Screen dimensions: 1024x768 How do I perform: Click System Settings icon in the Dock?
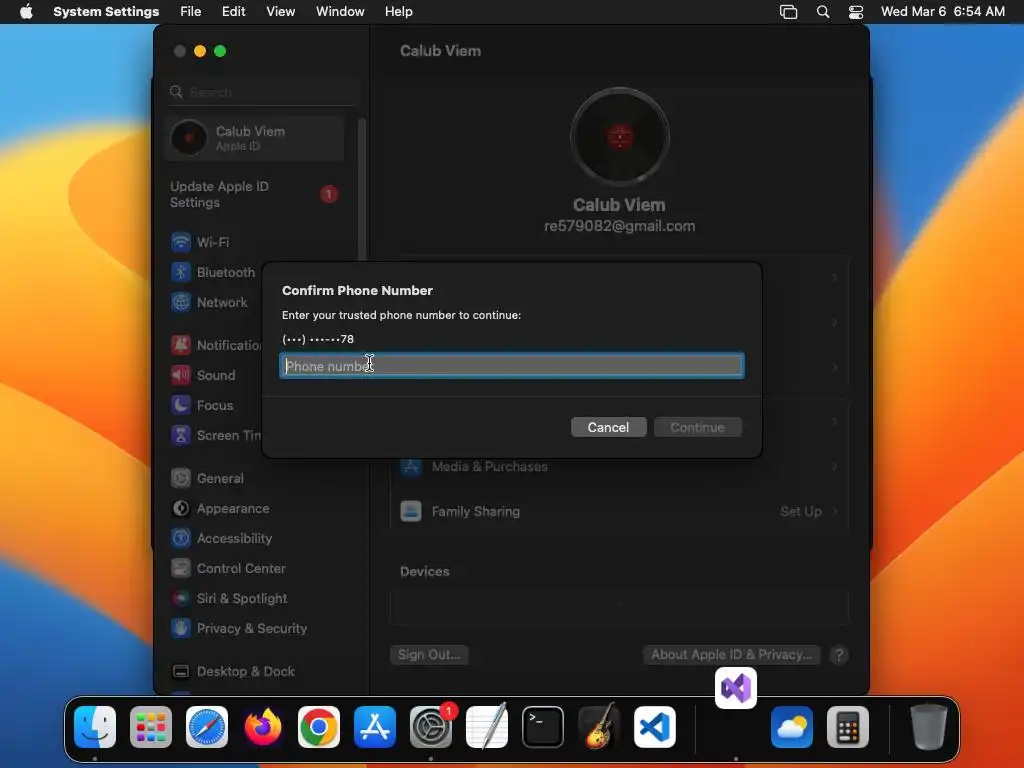tap(431, 727)
